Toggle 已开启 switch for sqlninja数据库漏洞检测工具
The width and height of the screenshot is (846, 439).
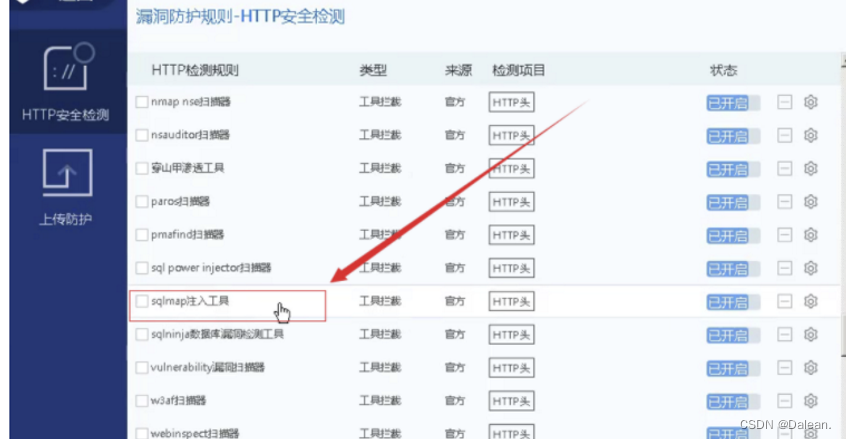click(733, 335)
